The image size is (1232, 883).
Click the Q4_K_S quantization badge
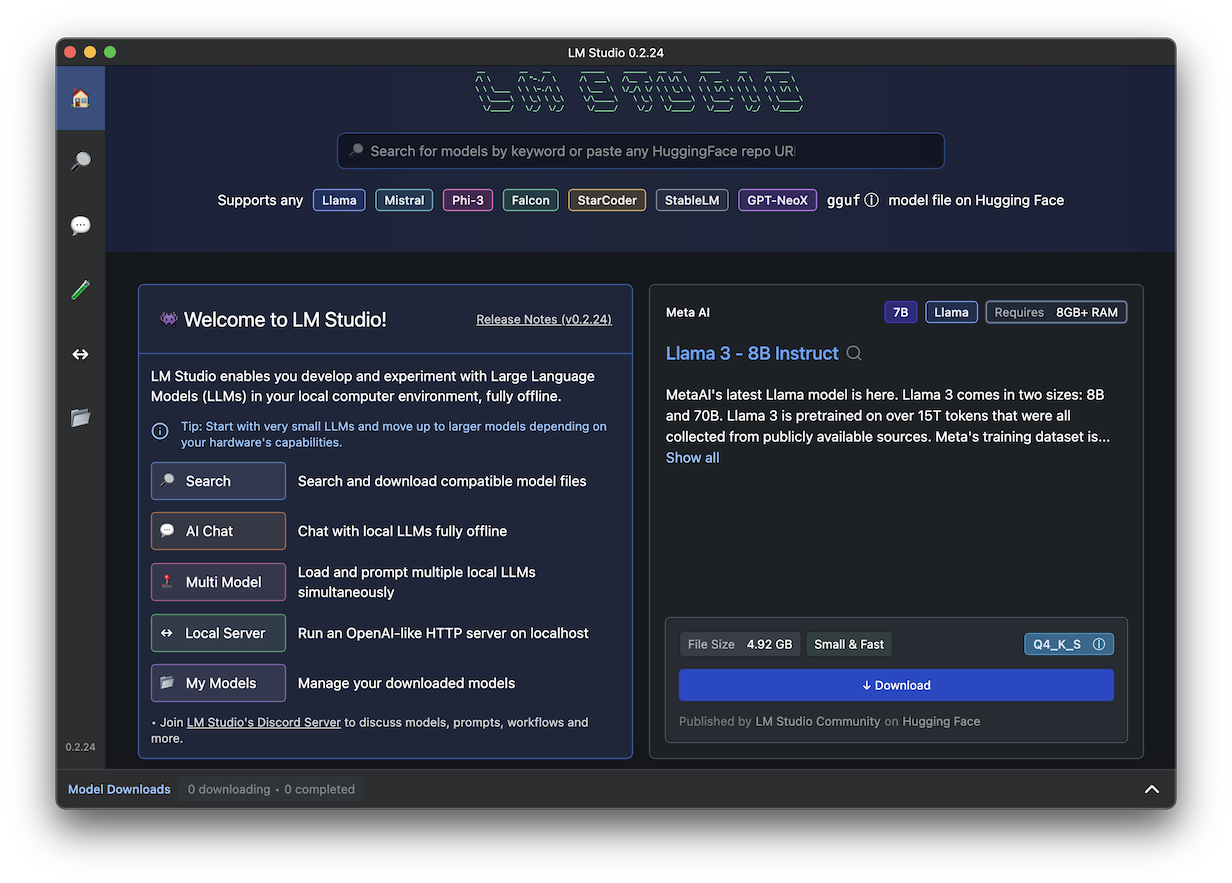(x=1069, y=644)
